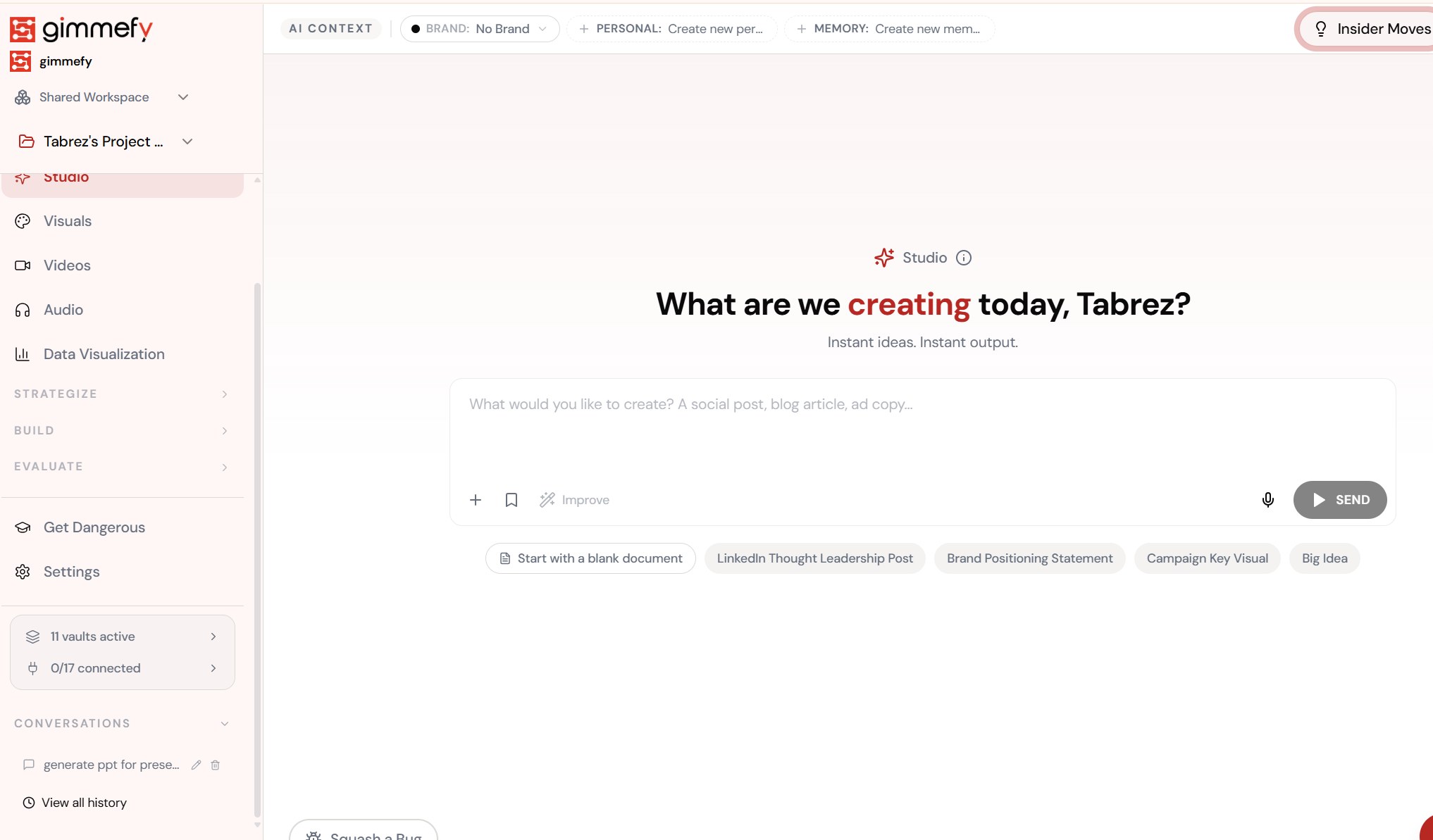Open the Brand 'No Brand' dropdown
This screenshot has height=840, width=1433.
tap(480, 29)
